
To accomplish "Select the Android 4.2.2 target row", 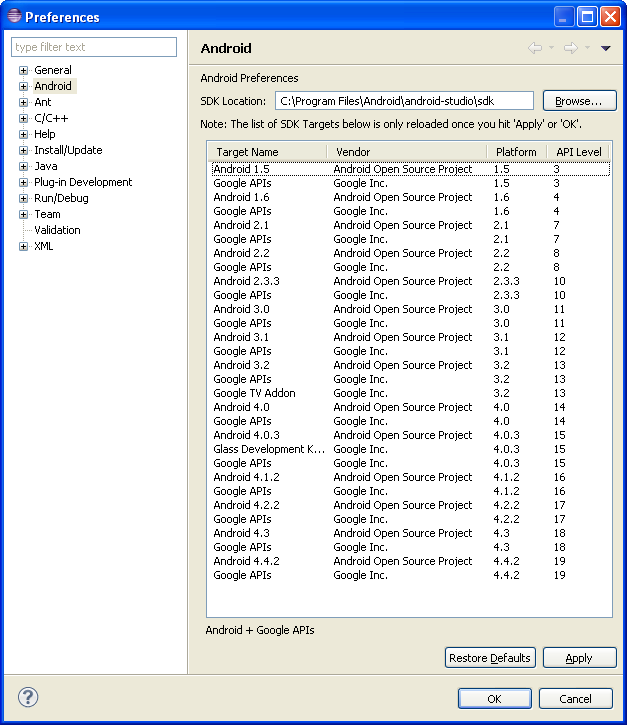I will click(x=411, y=505).
